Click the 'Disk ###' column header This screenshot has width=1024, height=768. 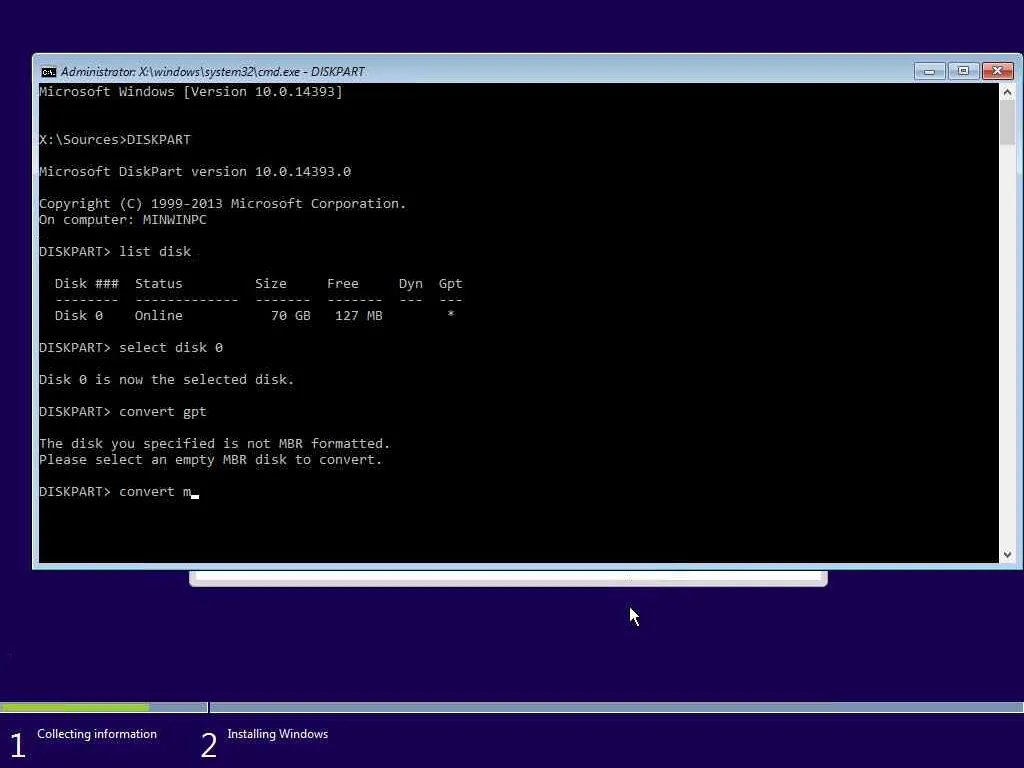(x=87, y=283)
